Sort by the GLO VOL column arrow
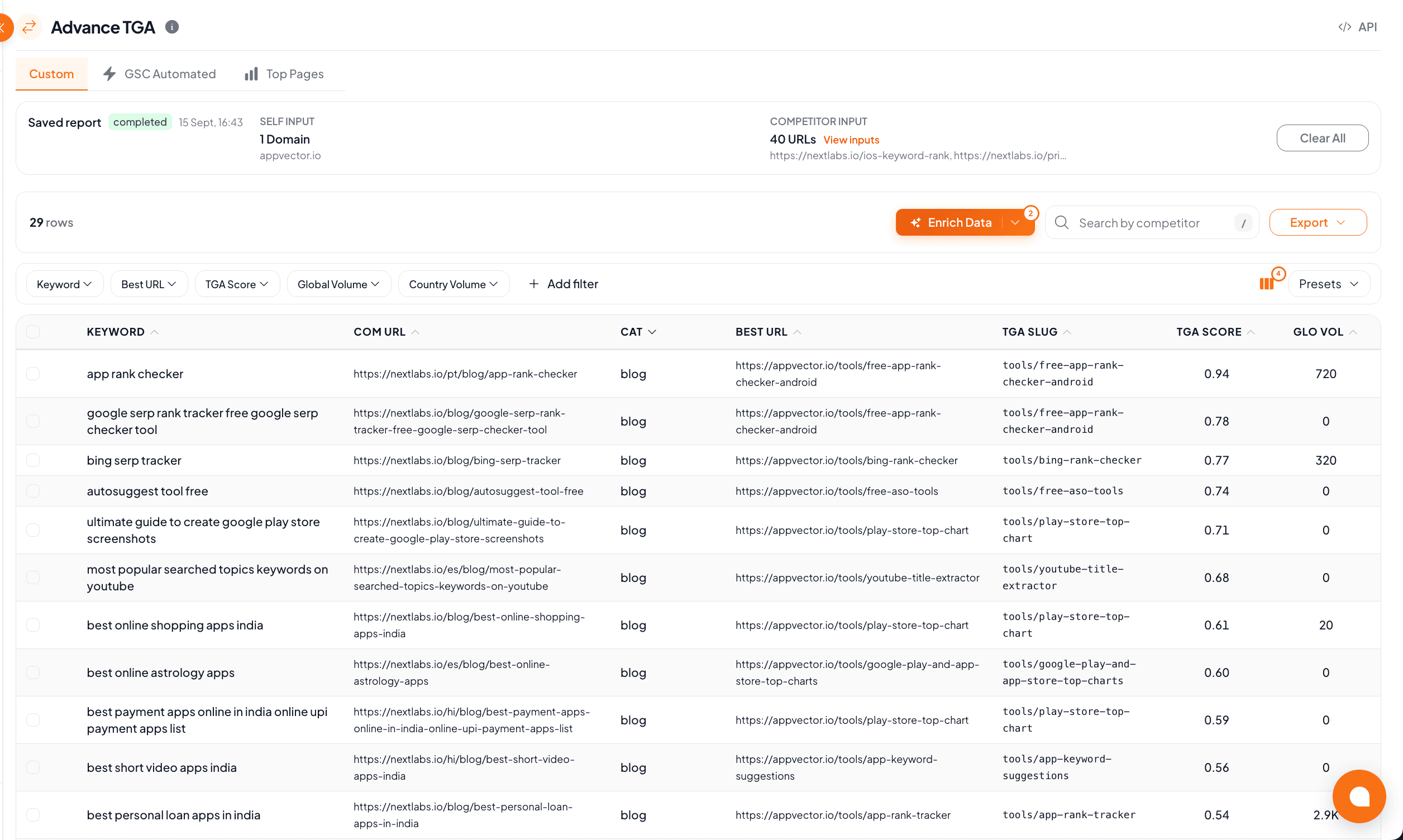Viewport: 1403px width, 840px height. pos(1353,332)
